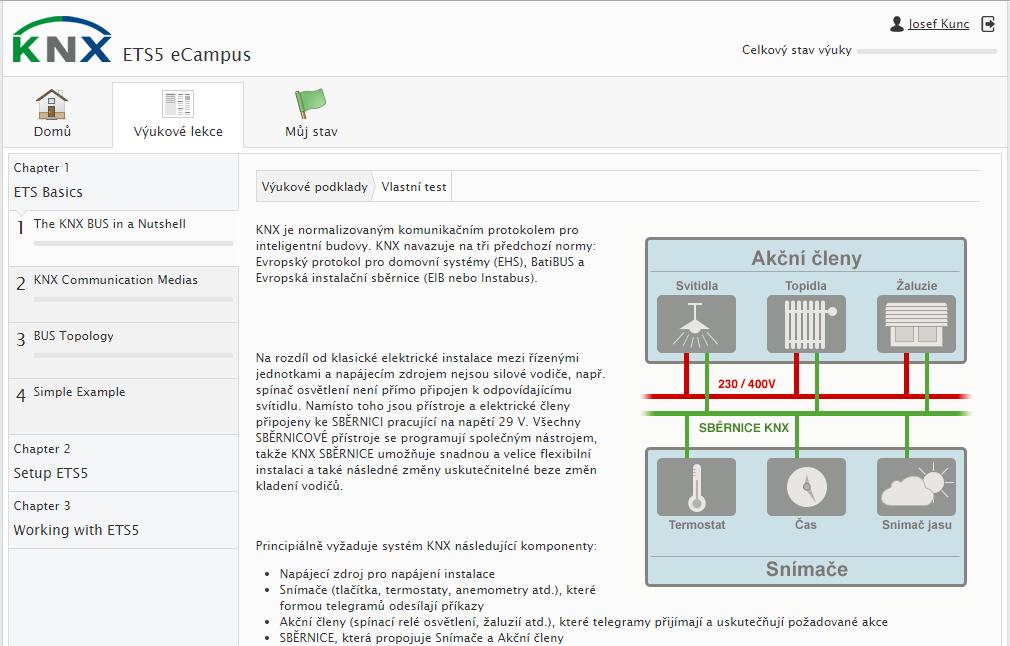Click the logout arrow icon

coord(988,24)
